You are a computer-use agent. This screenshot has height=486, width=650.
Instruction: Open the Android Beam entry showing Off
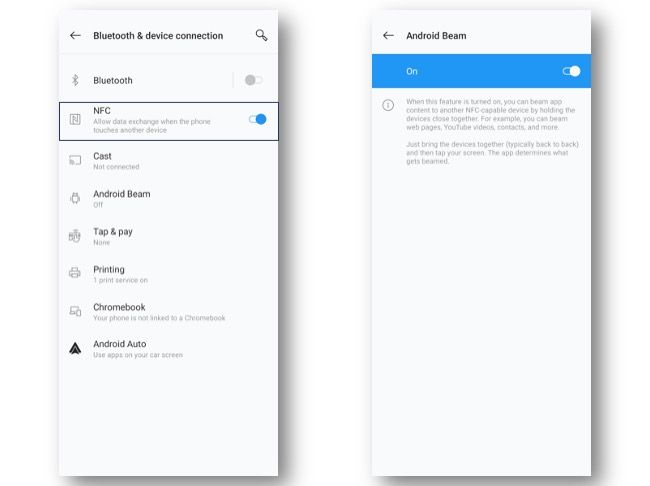coord(169,199)
